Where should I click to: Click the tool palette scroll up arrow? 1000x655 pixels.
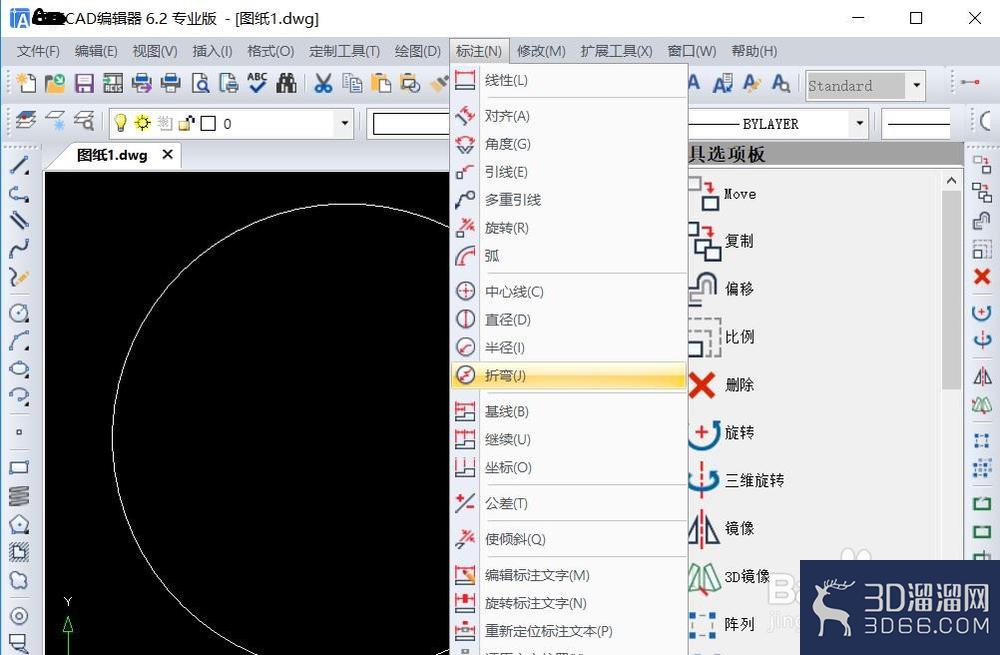pos(952,180)
